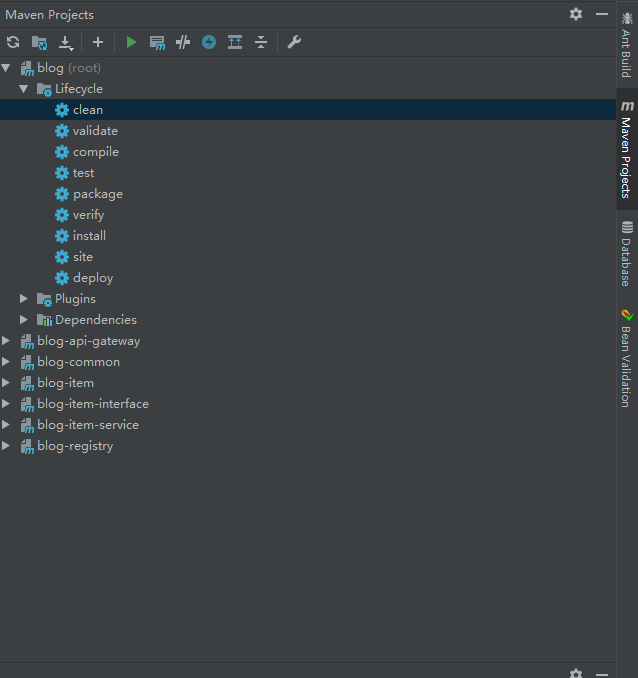
Task: Click the gear icon beside compile
Action: click(62, 152)
